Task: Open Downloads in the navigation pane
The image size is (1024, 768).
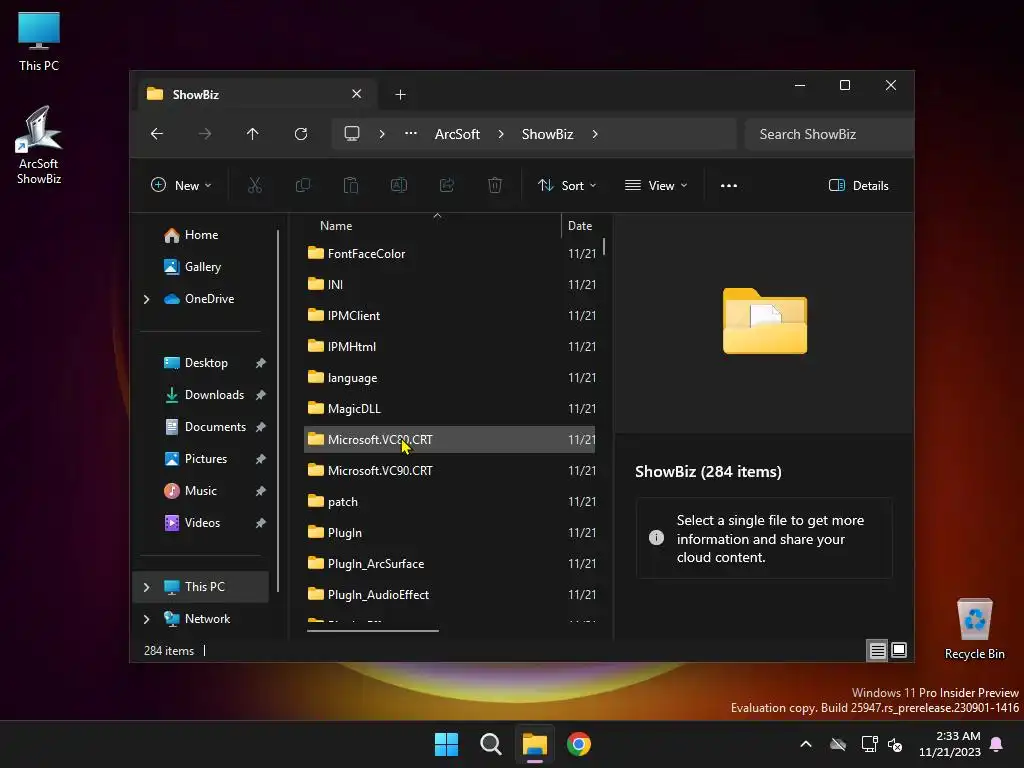Action: 214,395
